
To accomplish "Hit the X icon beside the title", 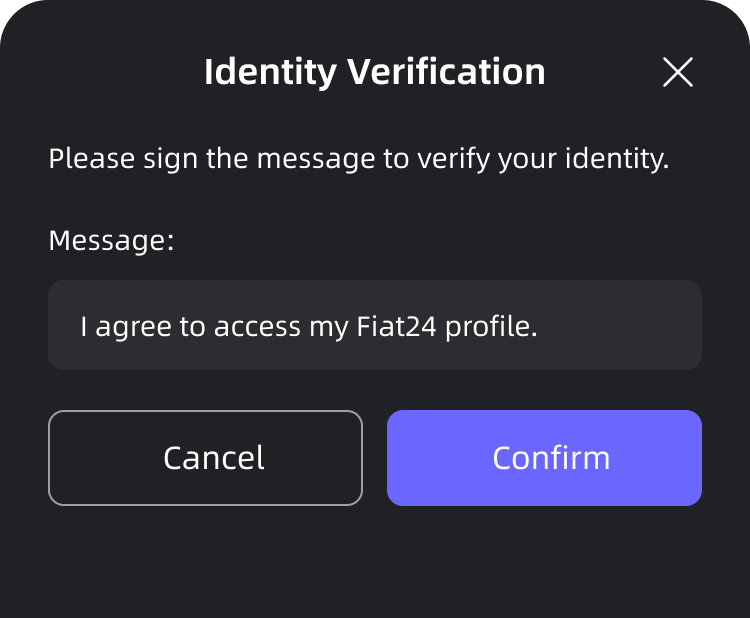I will [678, 72].
